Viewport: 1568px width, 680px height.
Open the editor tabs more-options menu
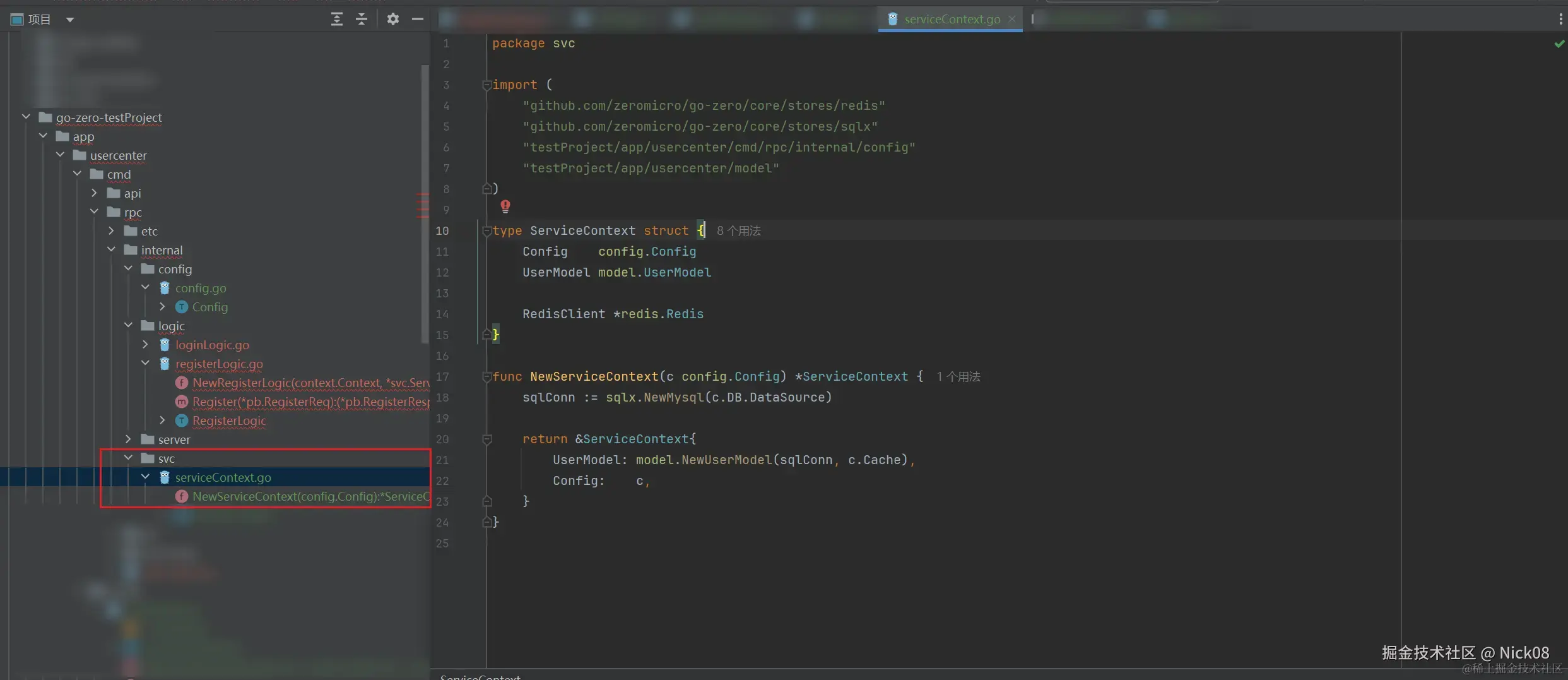(x=1560, y=19)
